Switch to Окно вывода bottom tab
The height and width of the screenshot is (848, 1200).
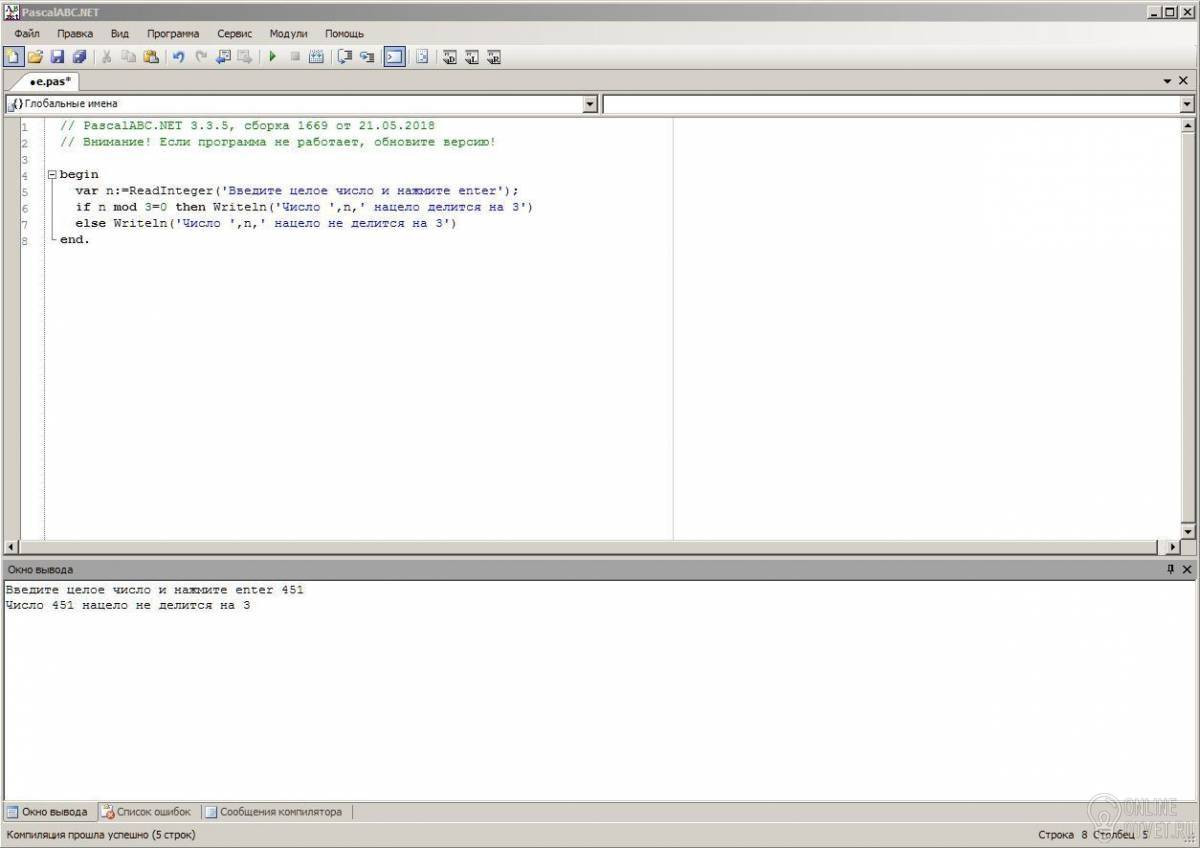click(x=47, y=812)
